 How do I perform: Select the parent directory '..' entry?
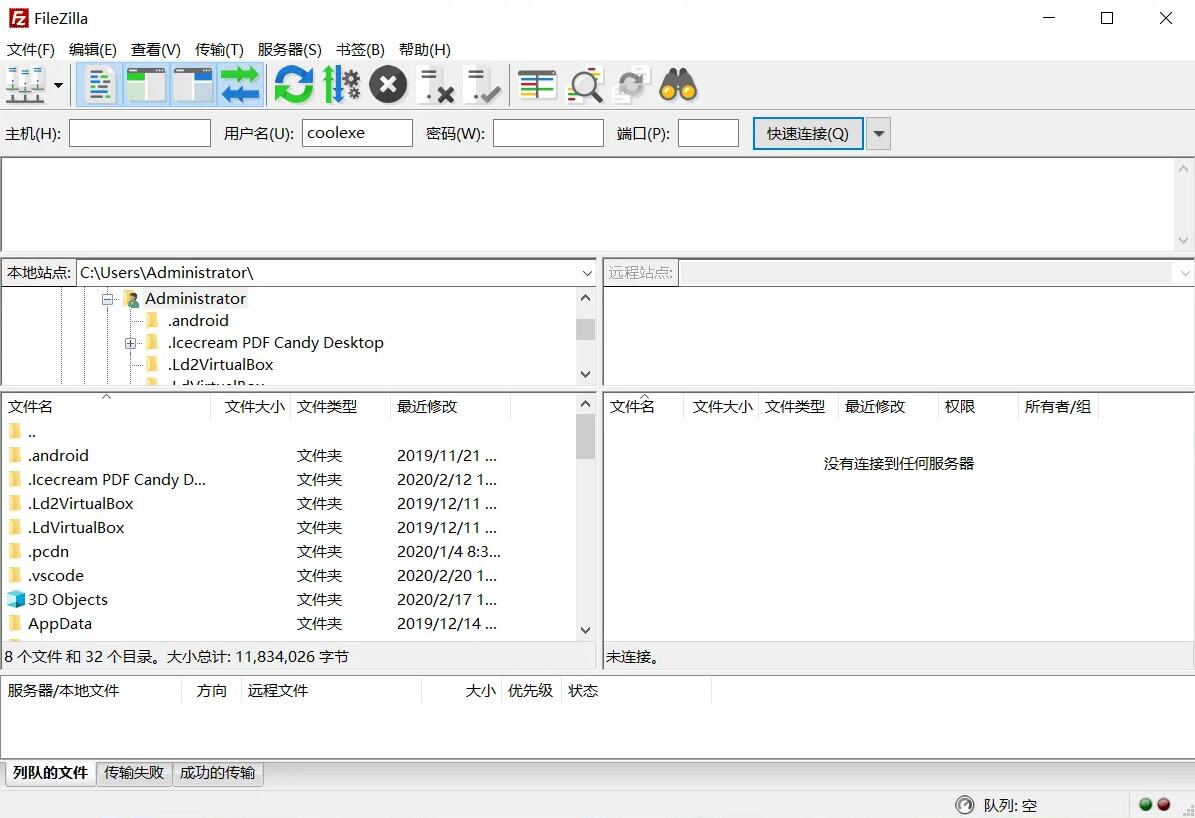[x=290, y=432]
